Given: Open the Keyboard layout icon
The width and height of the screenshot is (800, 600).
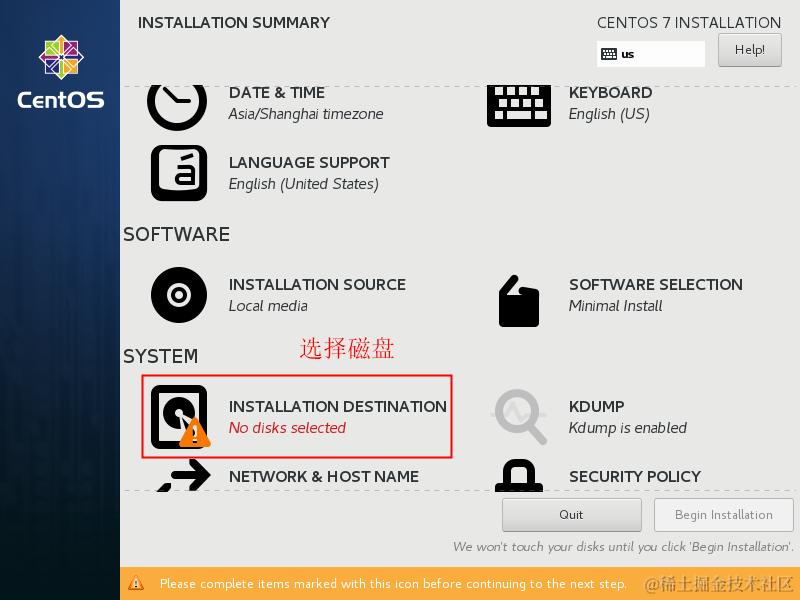Looking at the screenshot, I should click(x=519, y=106).
